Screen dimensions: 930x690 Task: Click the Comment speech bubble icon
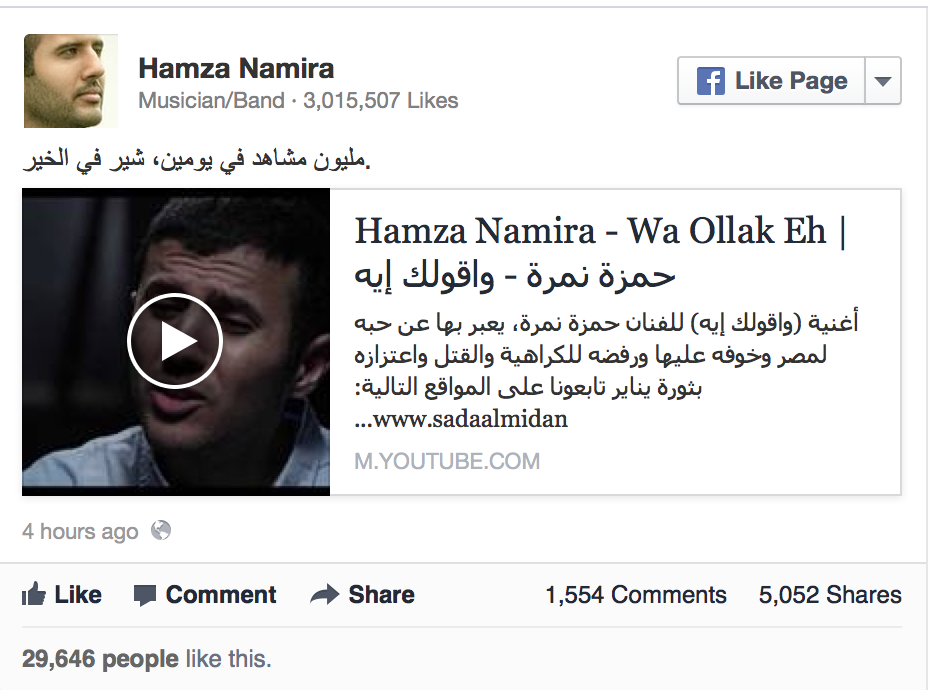click(145, 595)
